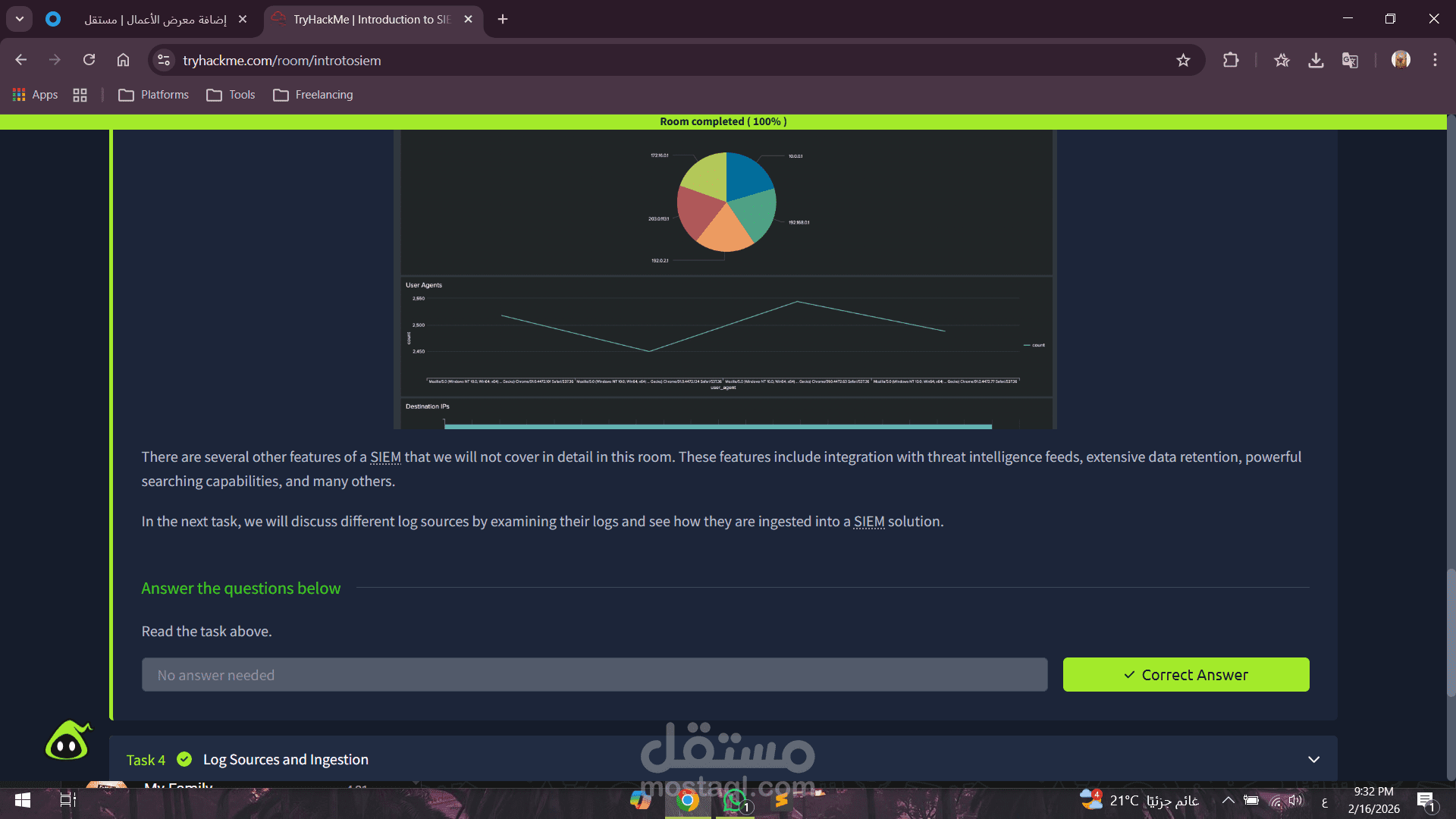
Task: Open the downloads icon in toolbar
Action: coord(1316,61)
